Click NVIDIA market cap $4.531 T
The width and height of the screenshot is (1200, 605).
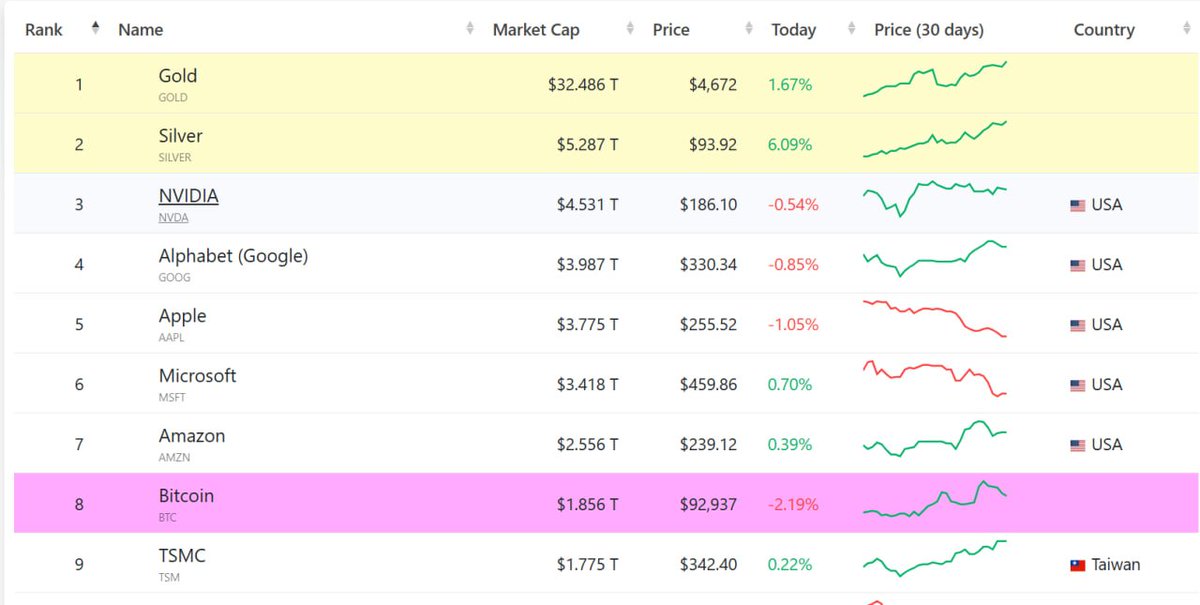[x=588, y=205]
